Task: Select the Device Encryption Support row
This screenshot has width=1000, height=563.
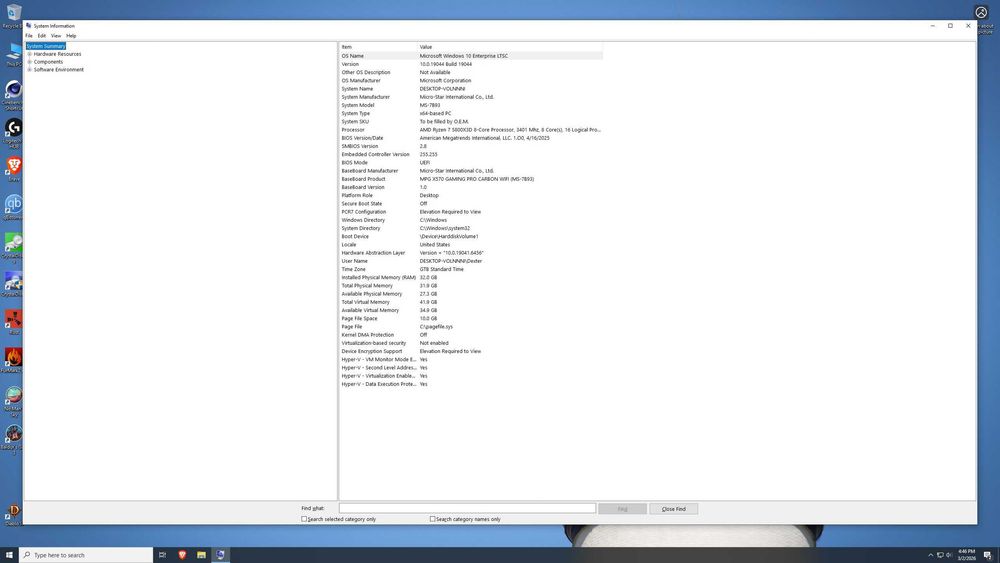Action: pos(471,351)
